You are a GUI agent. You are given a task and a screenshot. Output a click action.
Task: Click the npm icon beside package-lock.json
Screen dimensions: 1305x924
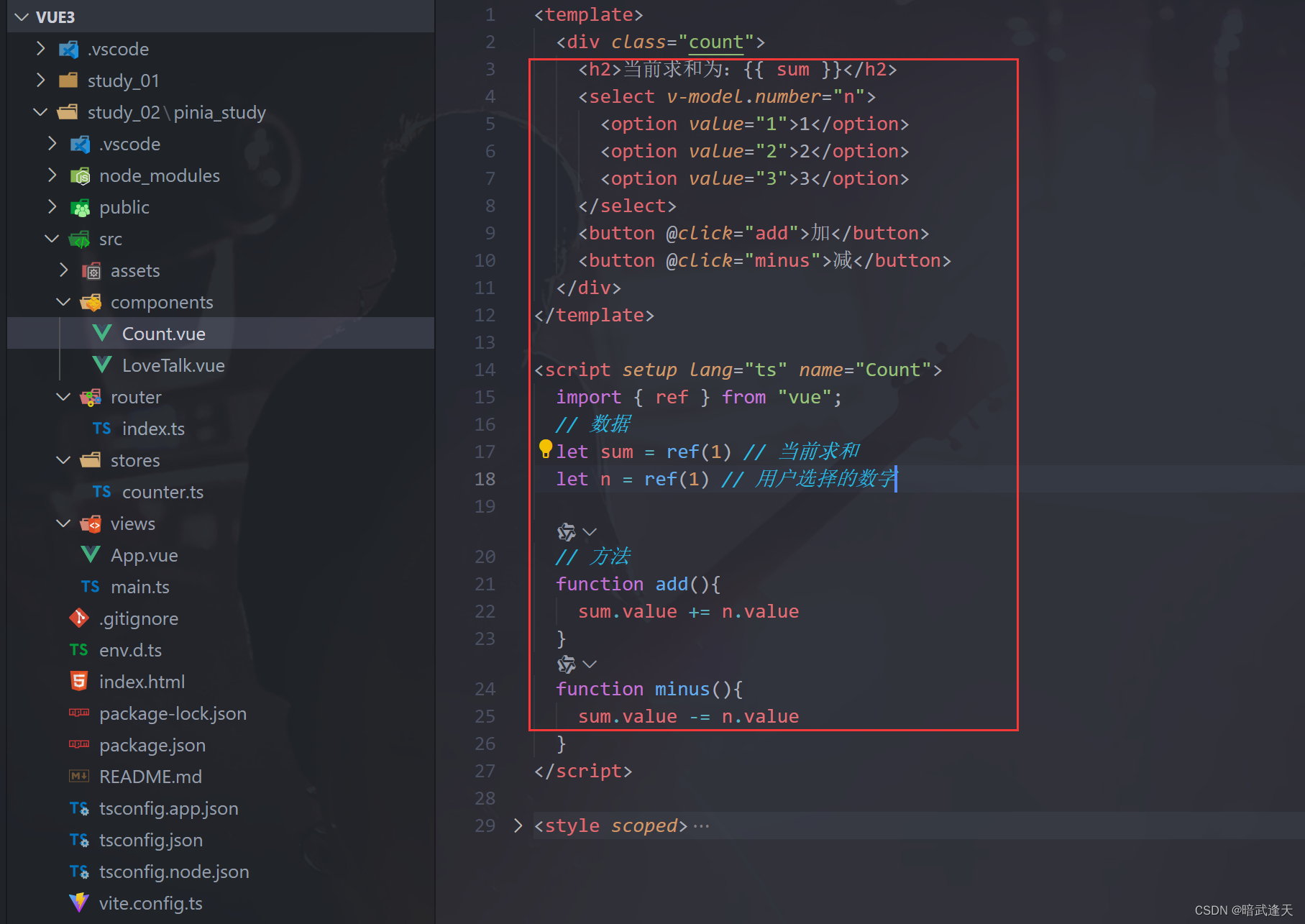point(79,713)
